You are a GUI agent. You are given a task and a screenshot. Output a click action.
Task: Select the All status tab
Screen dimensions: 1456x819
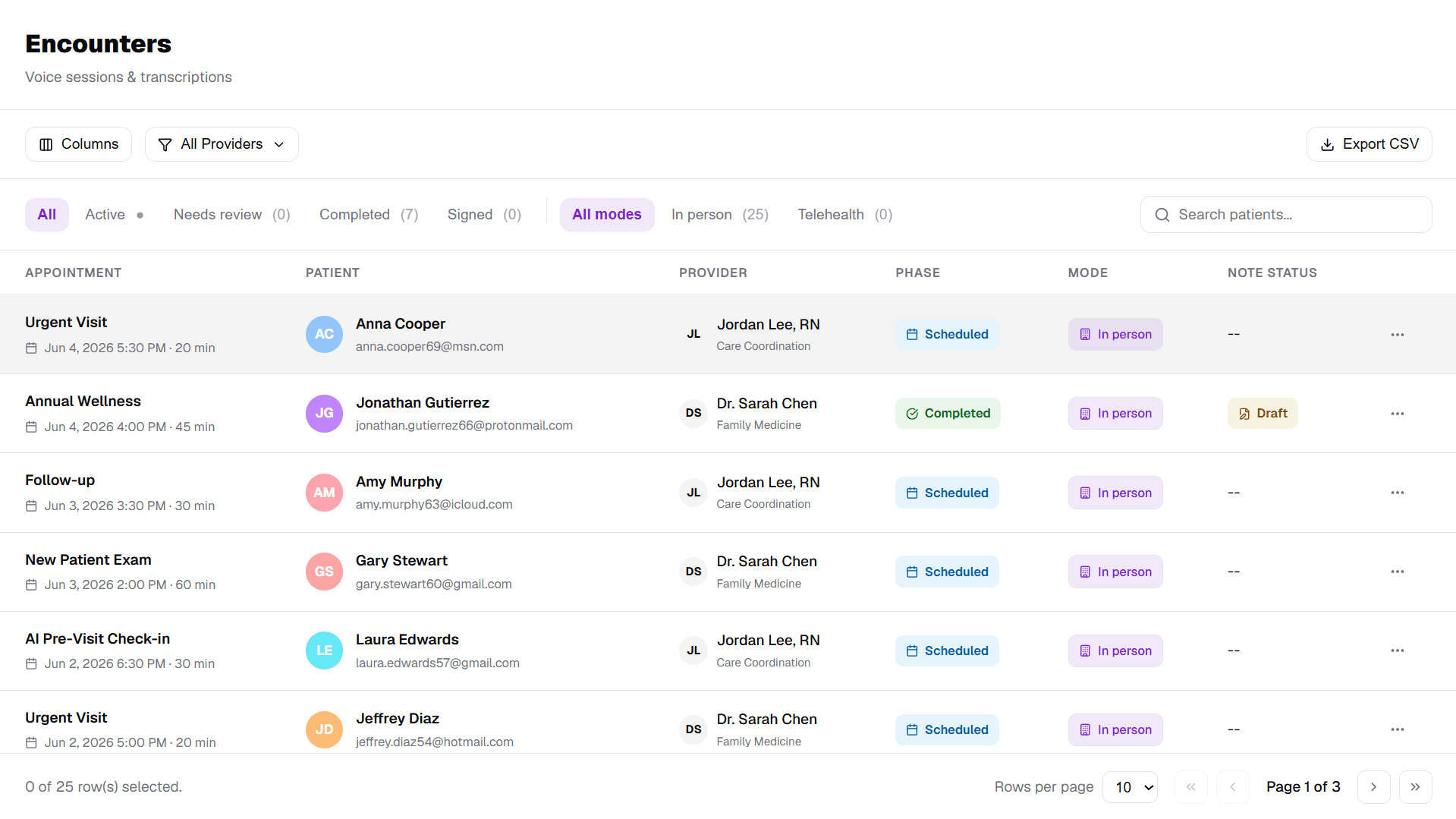47,215
